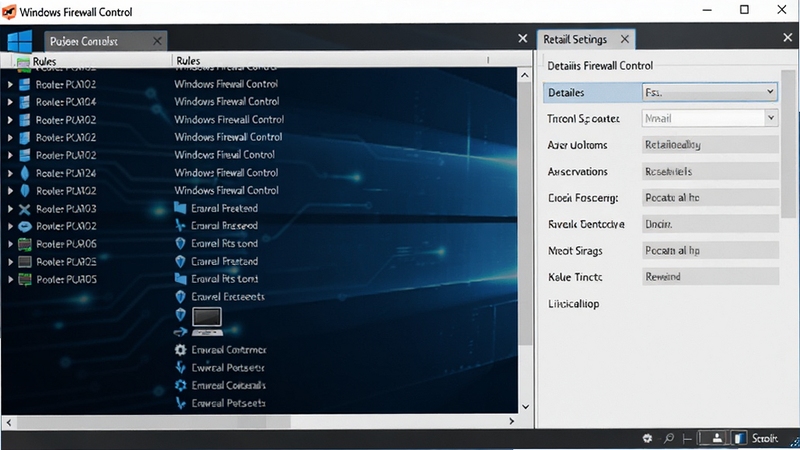Screen dimensions: 800x450
Task: Close the right settings panel
Action: 788,37
